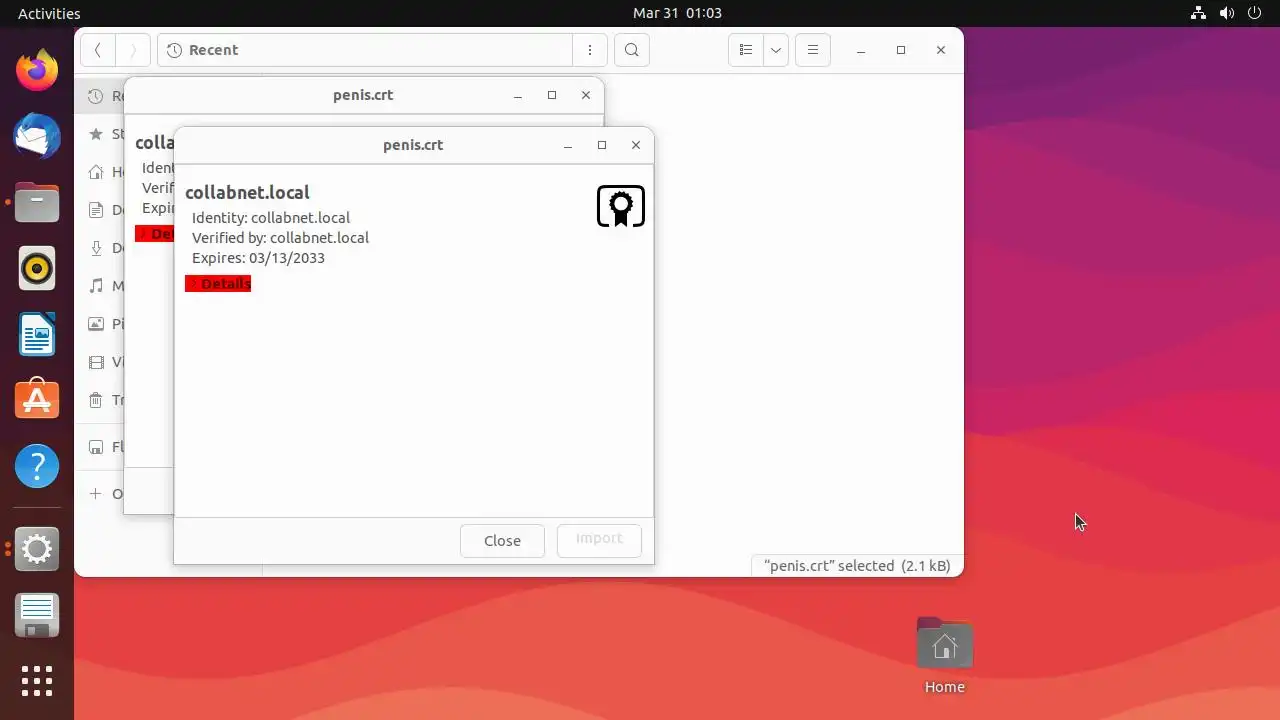Open Firefox from the dock
This screenshot has height=720, width=1280.
point(37,71)
